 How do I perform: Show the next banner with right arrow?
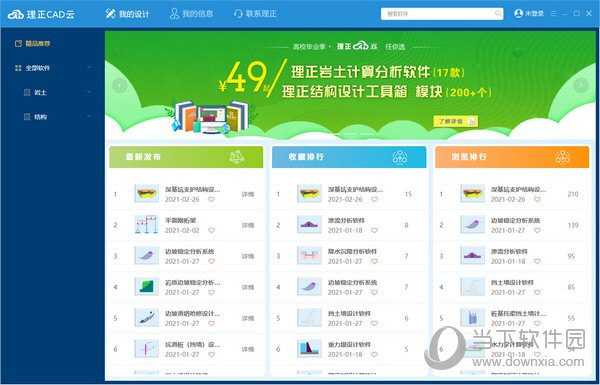click(580, 85)
